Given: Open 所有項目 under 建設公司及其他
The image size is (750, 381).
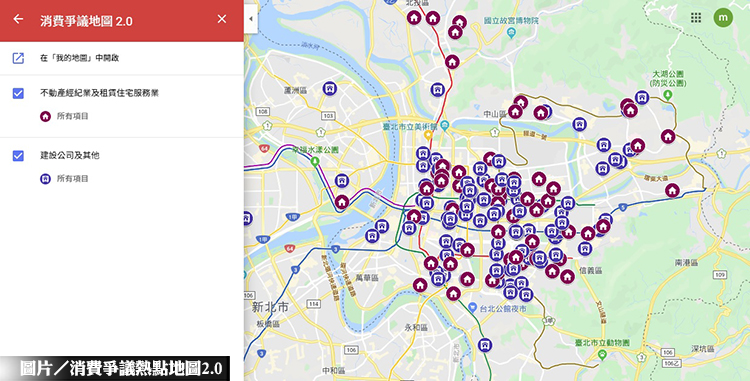Looking at the screenshot, I should (x=73, y=179).
